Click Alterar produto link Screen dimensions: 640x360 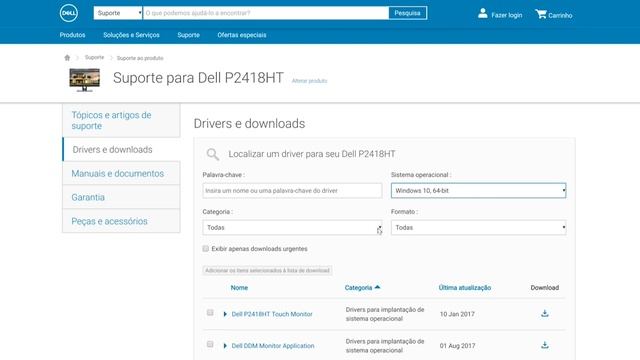(x=309, y=81)
